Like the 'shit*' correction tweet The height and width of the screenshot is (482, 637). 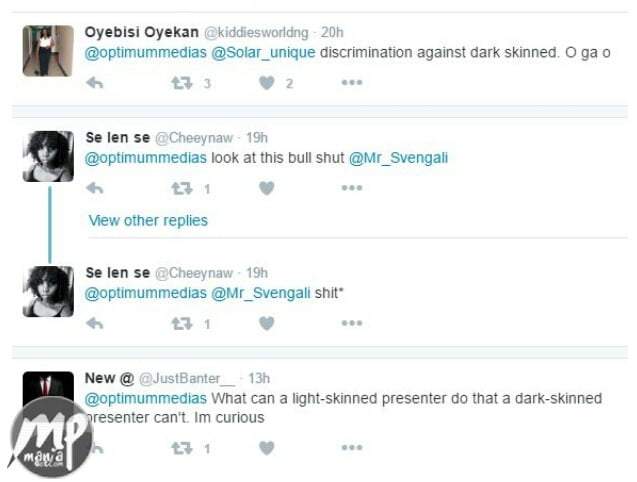tap(266, 324)
